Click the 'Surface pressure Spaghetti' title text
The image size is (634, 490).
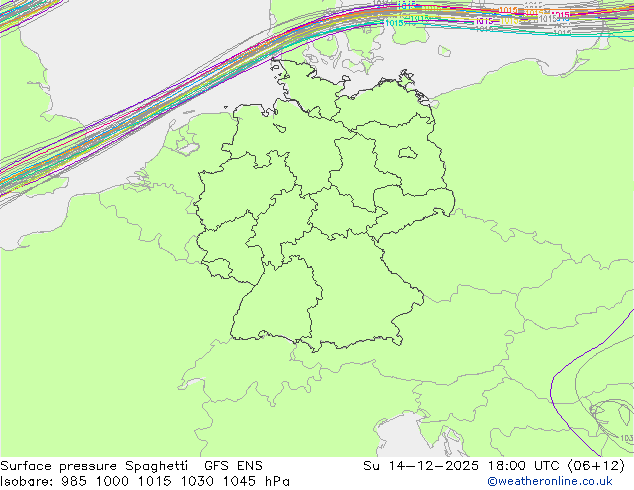click(x=94, y=466)
